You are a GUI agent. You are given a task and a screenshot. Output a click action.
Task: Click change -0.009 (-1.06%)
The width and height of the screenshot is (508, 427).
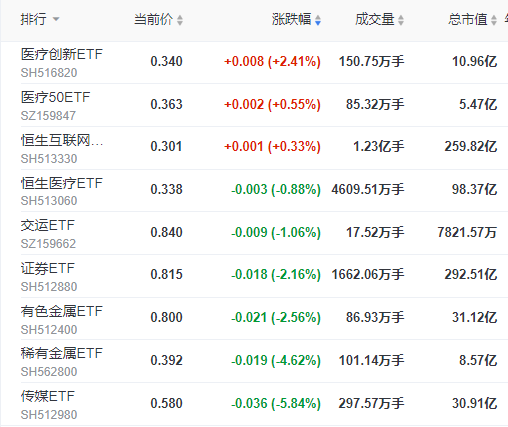[x=276, y=232]
